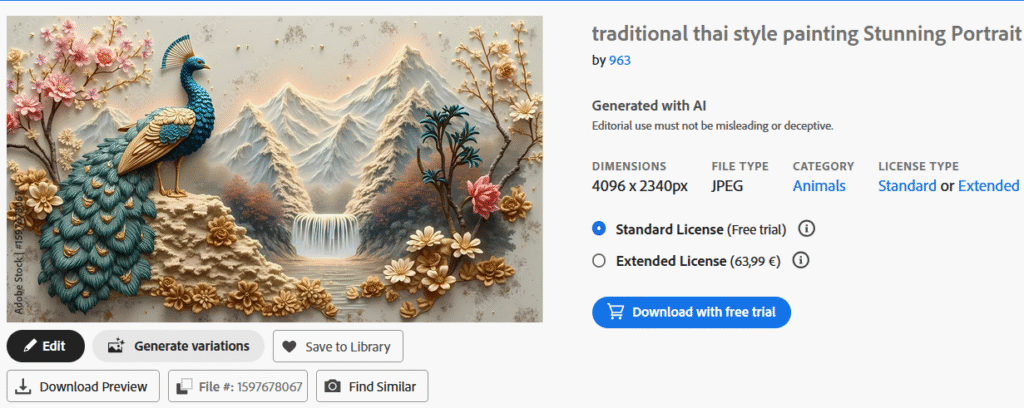The height and width of the screenshot is (408, 1024).
Task: Click the cart icon in download button
Action: (614, 312)
